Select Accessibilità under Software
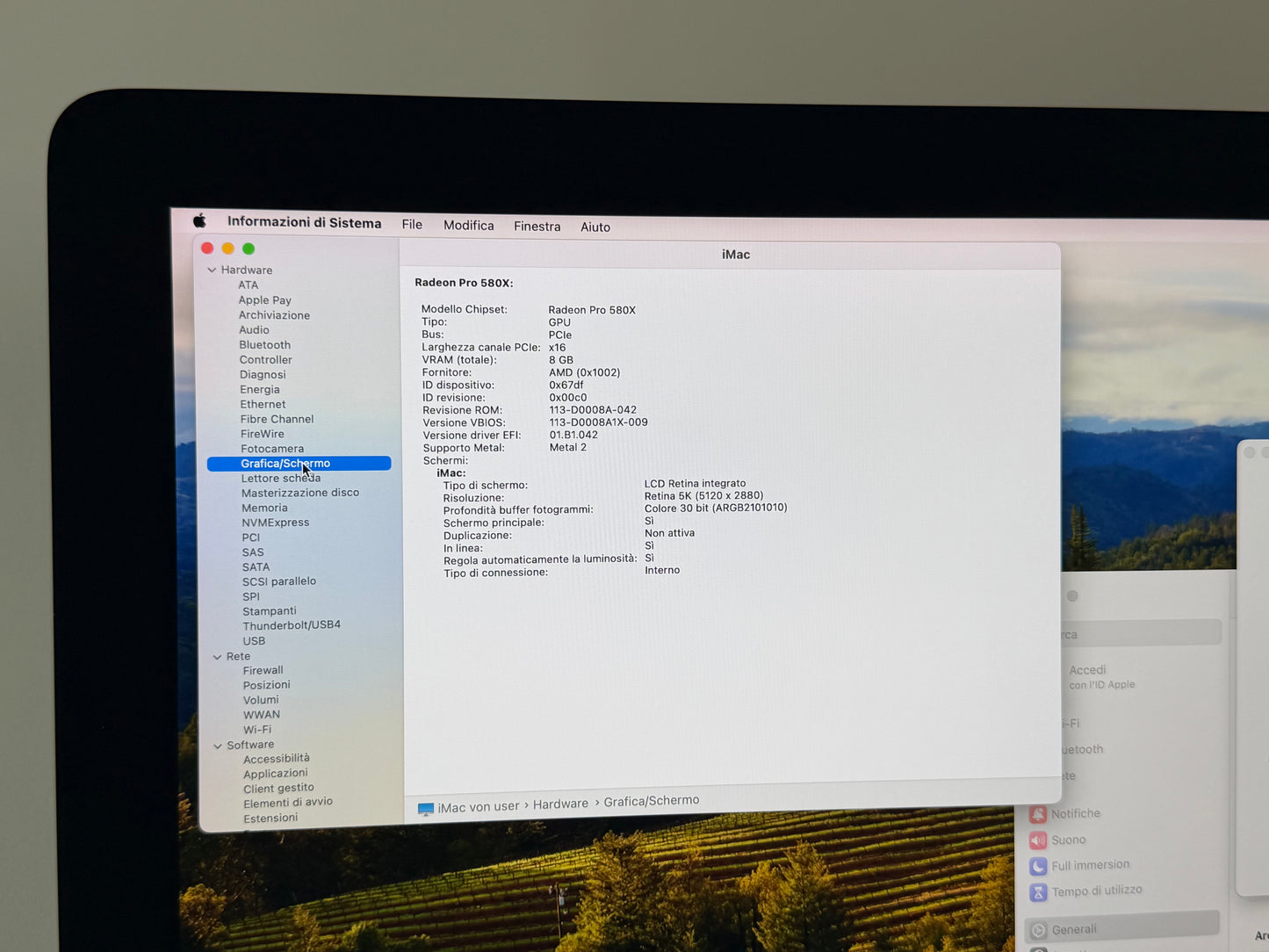 click(x=277, y=759)
